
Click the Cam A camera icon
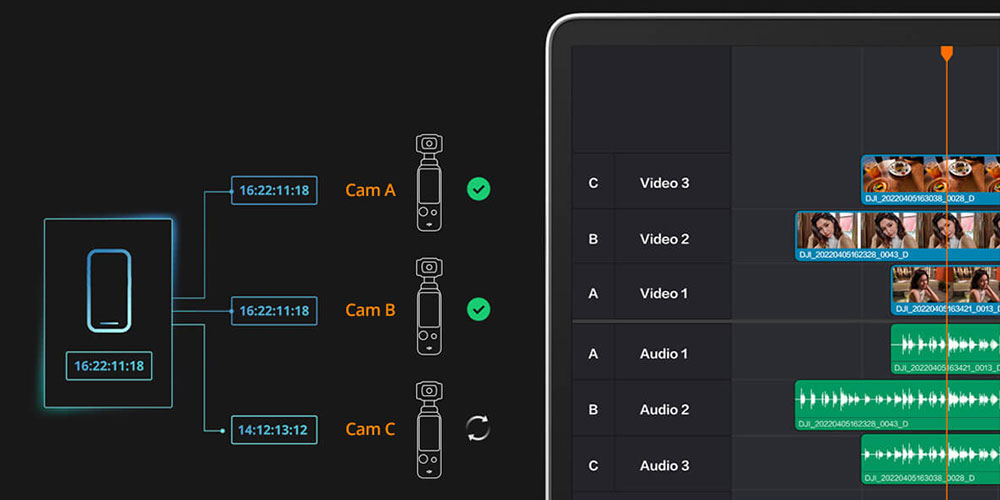(x=429, y=183)
